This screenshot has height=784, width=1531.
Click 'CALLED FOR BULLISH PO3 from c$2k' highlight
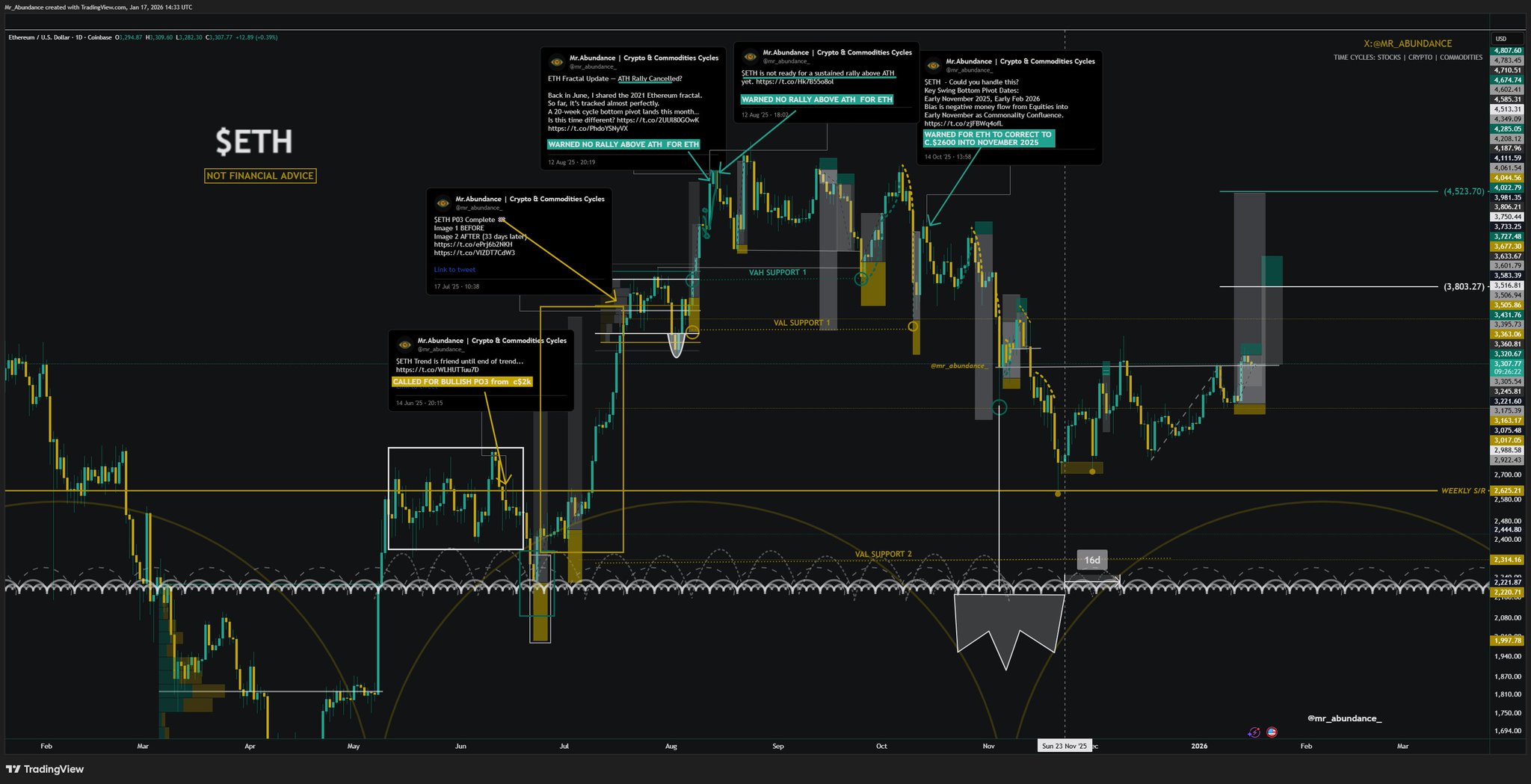pyautogui.click(x=462, y=382)
